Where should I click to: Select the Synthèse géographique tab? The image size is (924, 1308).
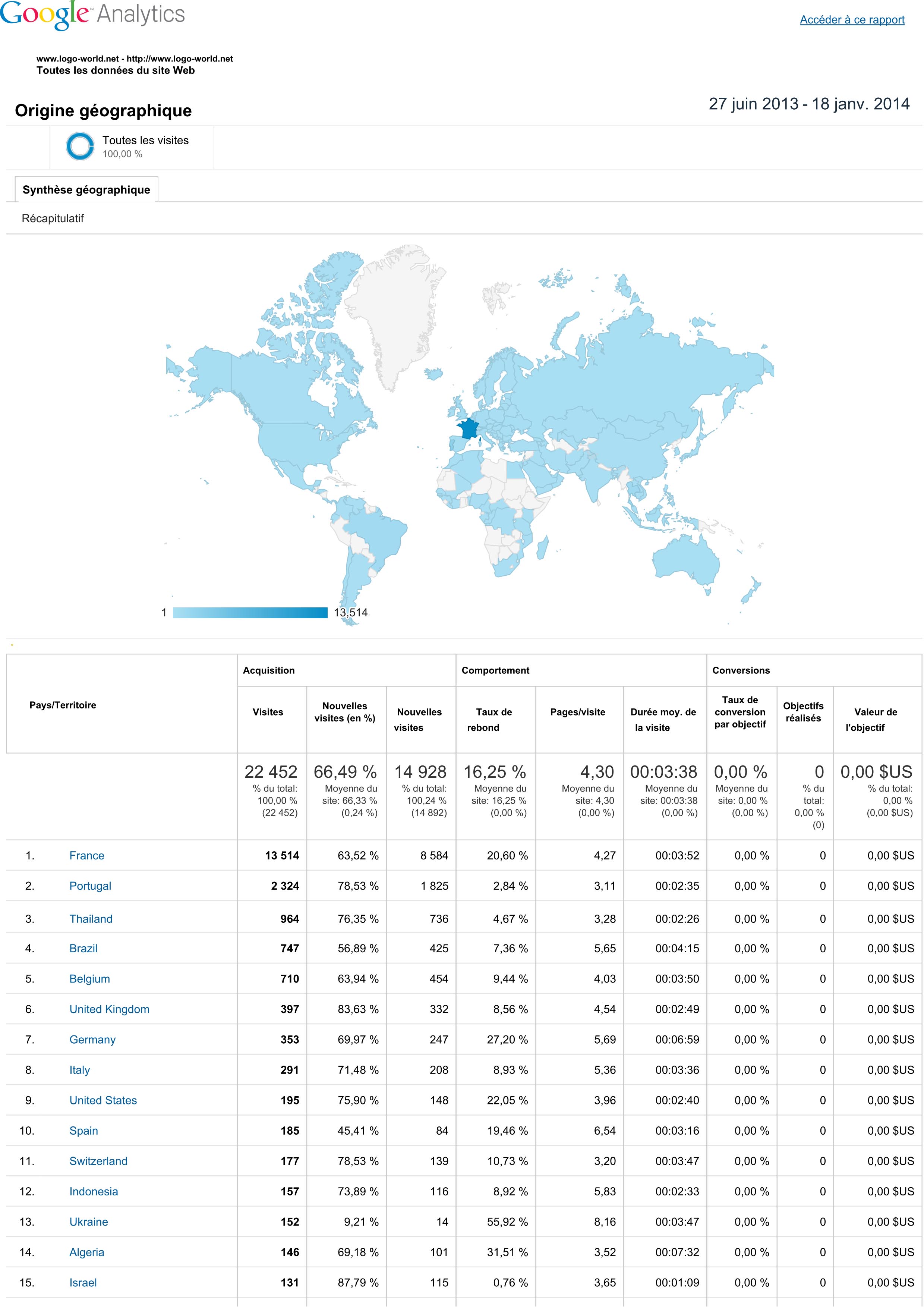(x=86, y=190)
